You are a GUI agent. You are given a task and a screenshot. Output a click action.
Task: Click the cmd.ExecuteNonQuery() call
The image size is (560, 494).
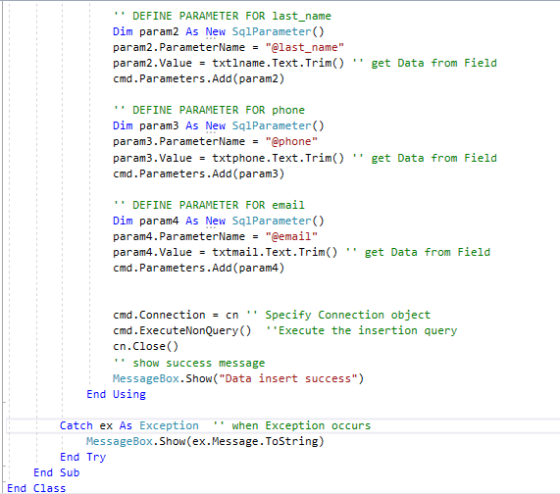click(x=182, y=331)
